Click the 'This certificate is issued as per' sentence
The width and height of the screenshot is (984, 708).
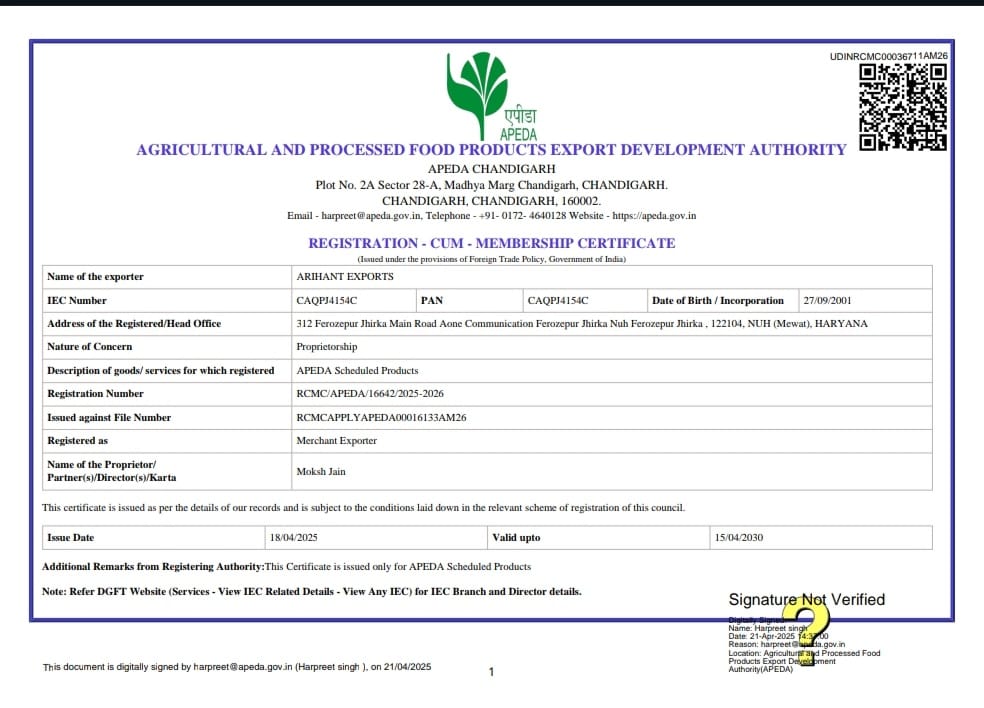pyautogui.click(x=363, y=508)
